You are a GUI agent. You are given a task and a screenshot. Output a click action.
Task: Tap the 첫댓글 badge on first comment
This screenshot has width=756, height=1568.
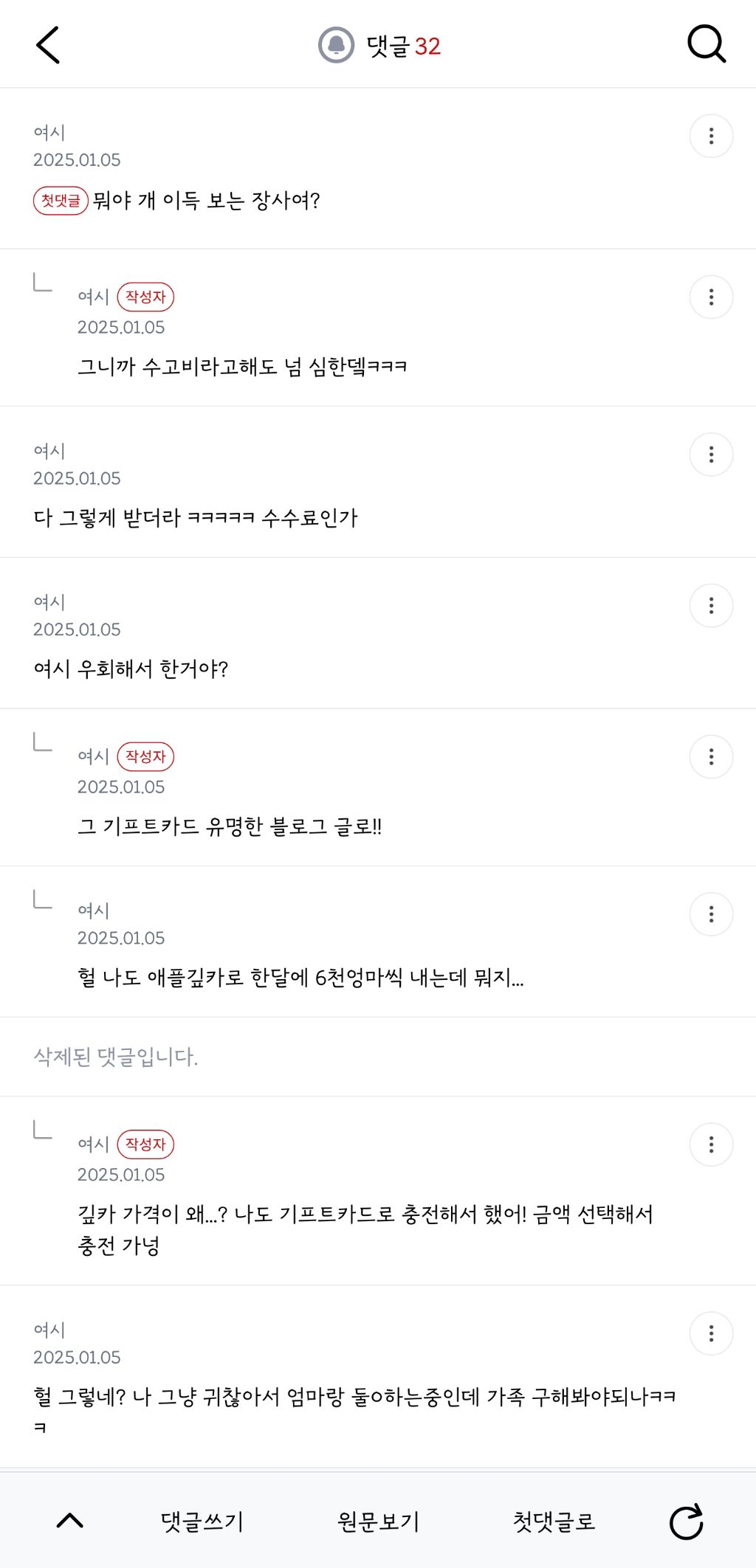[61, 201]
